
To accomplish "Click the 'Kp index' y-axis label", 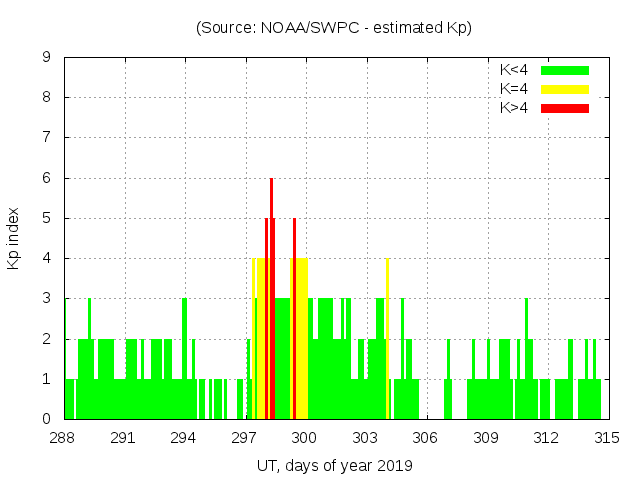I will click(x=14, y=238).
